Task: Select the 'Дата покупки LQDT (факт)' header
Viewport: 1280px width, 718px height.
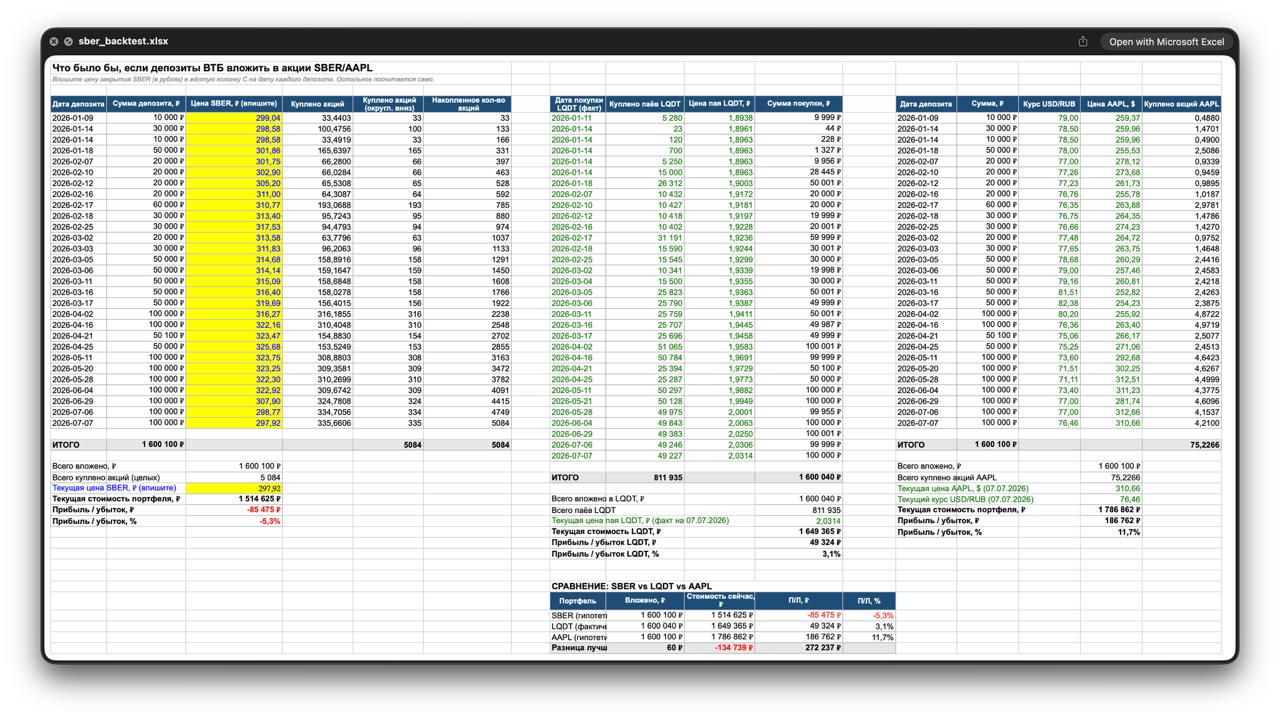Action: click(x=577, y=104)
